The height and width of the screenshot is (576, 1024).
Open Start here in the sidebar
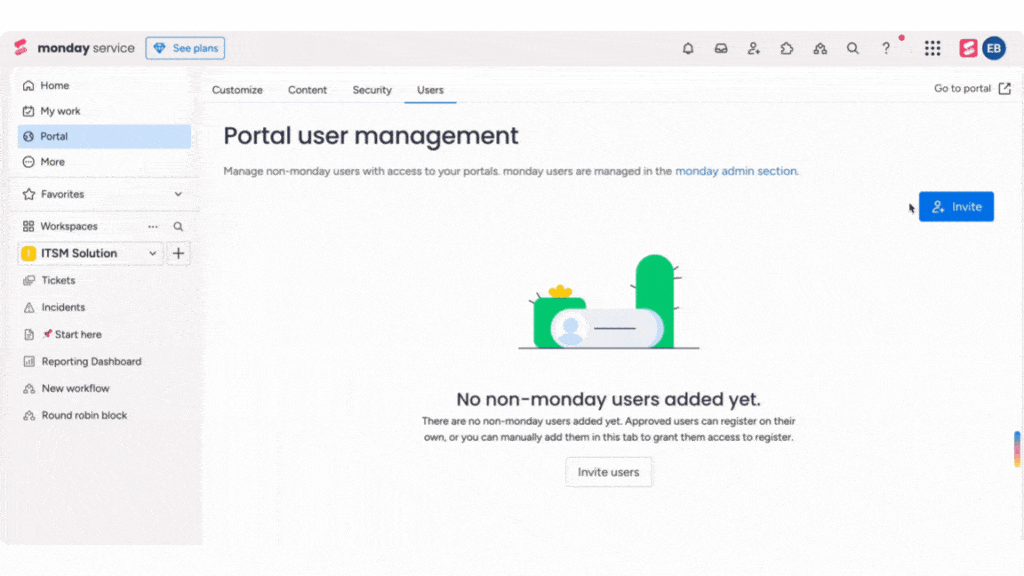tap(72, 334)
